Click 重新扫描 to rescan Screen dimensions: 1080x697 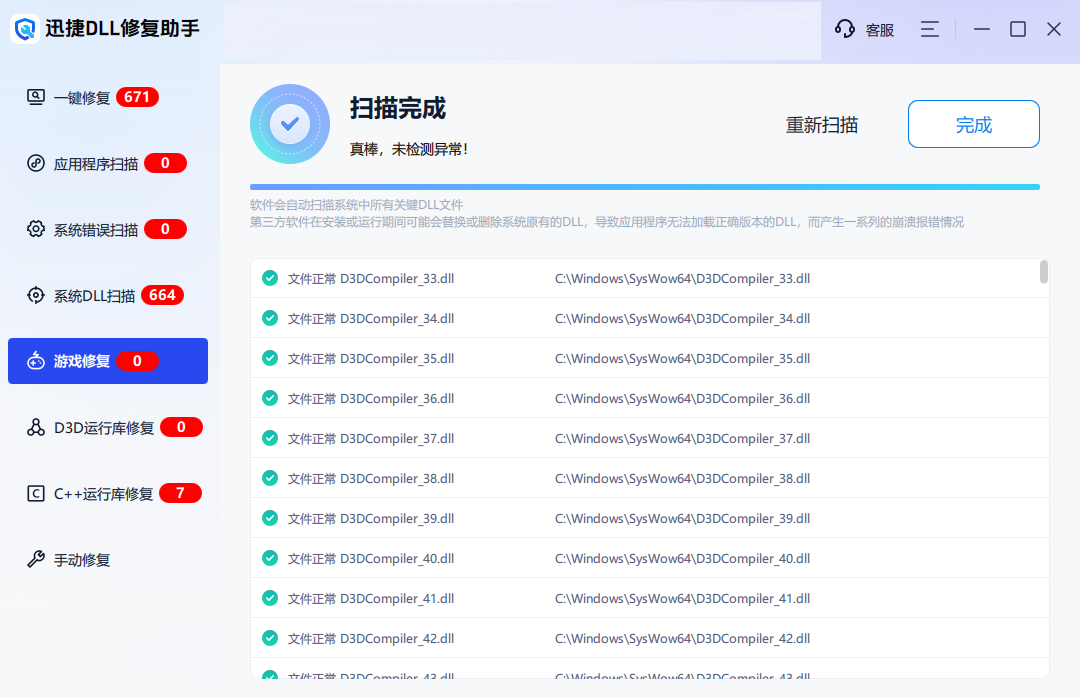pyautogui.click(x=822, y=125)
